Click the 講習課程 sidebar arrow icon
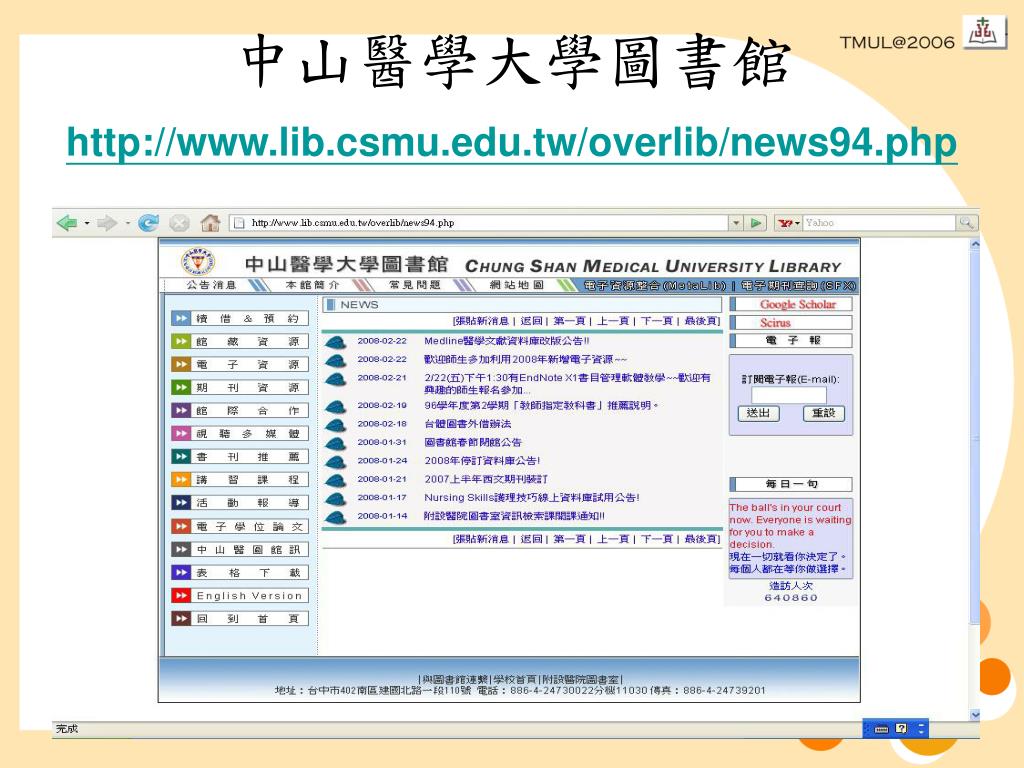 coord(181,479)
